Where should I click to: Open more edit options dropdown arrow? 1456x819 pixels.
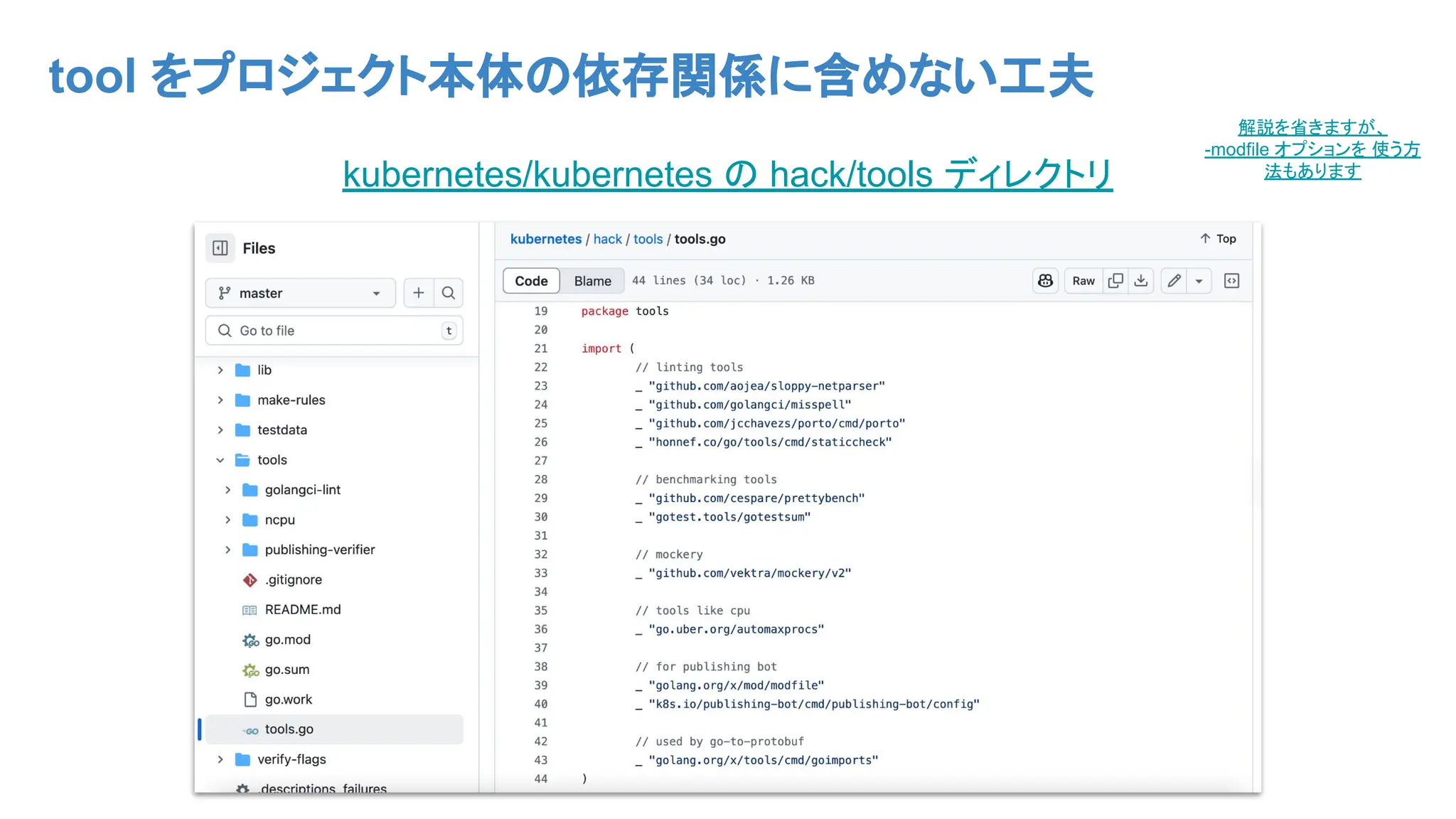1199,281
